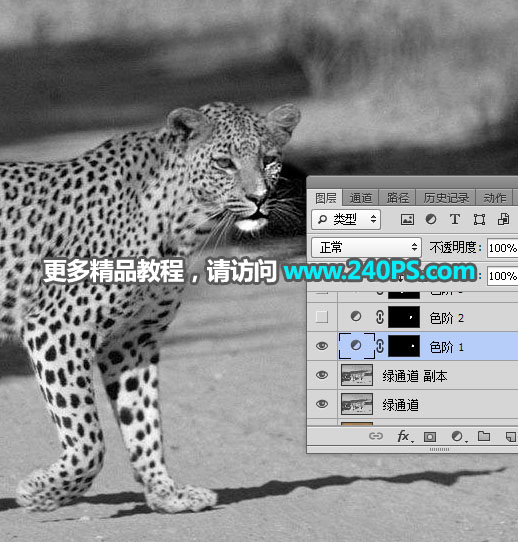Click the link layers icon
This screenshot has height=542, width=518.
376,436
